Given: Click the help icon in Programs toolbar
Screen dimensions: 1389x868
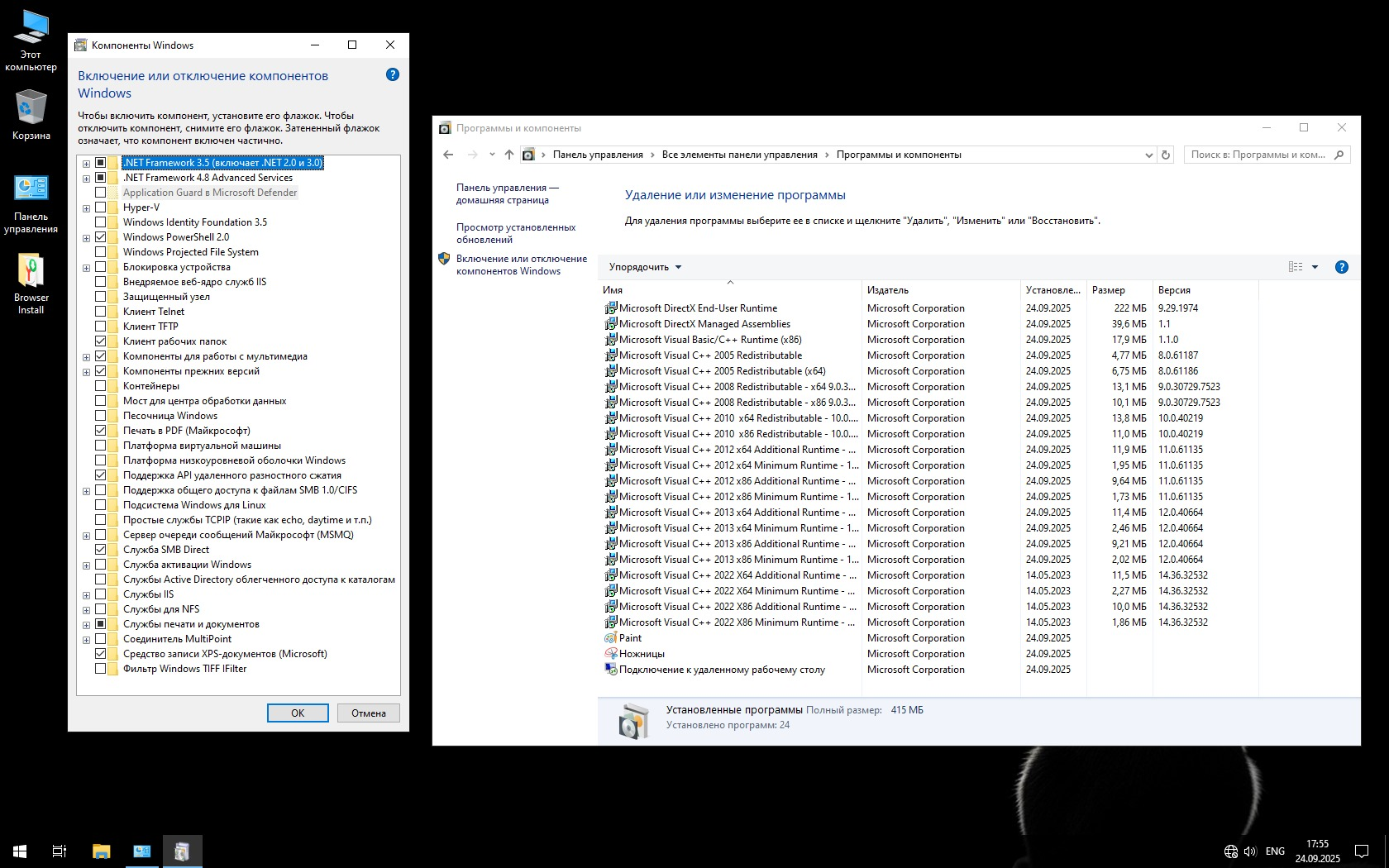Looking at the screenshot, I should [x=1342, y=267].
